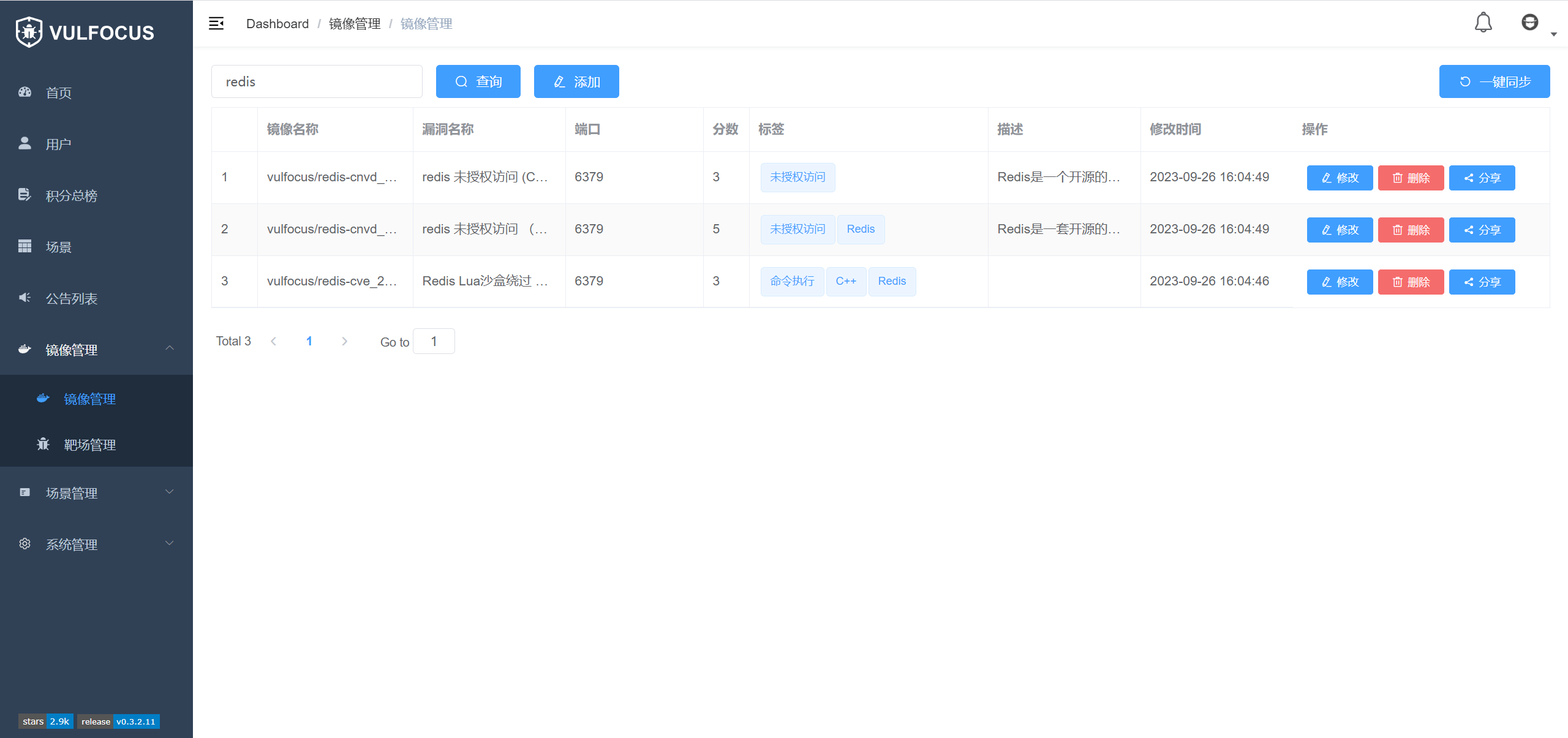Viewport: 1568px width, 738px height.
Task: Focus the redis search input field
Action: (317, 81)
